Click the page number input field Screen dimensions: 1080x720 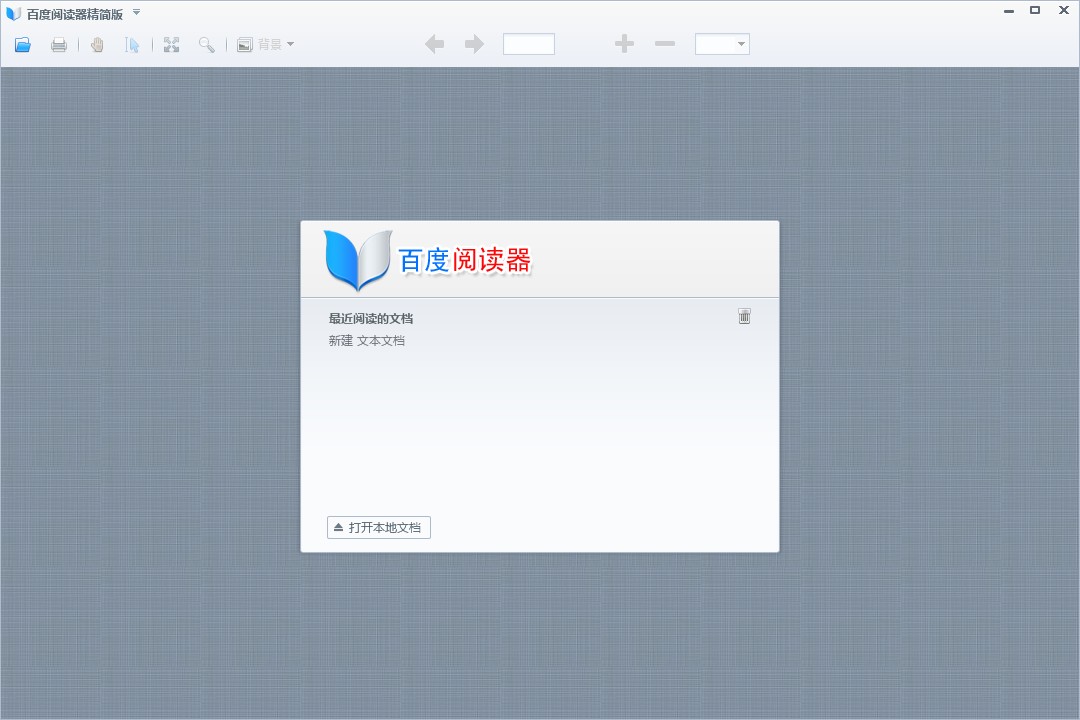(529, 44)
